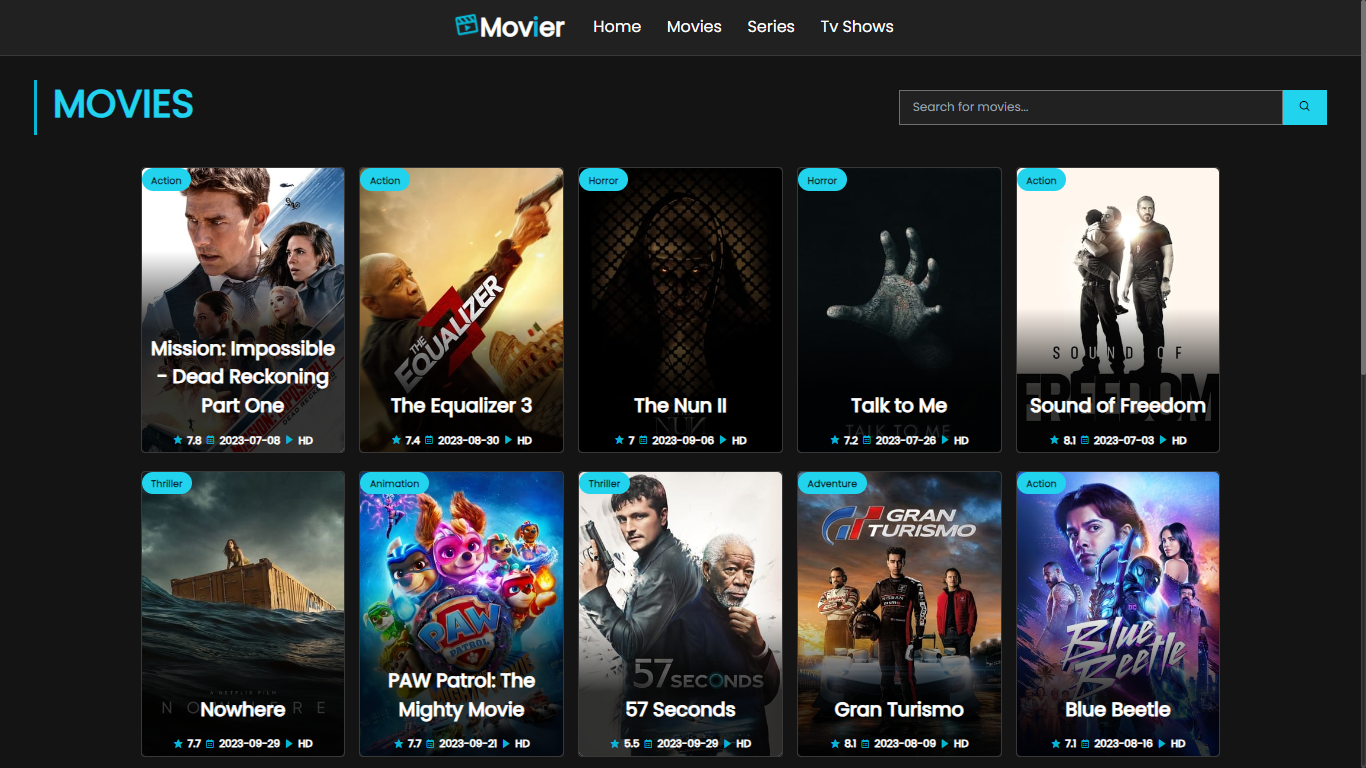This screenshot has height=768, width=1366.
Task: Click star icon on Sound of Freedom card
Action: [x=1054, y=440]
